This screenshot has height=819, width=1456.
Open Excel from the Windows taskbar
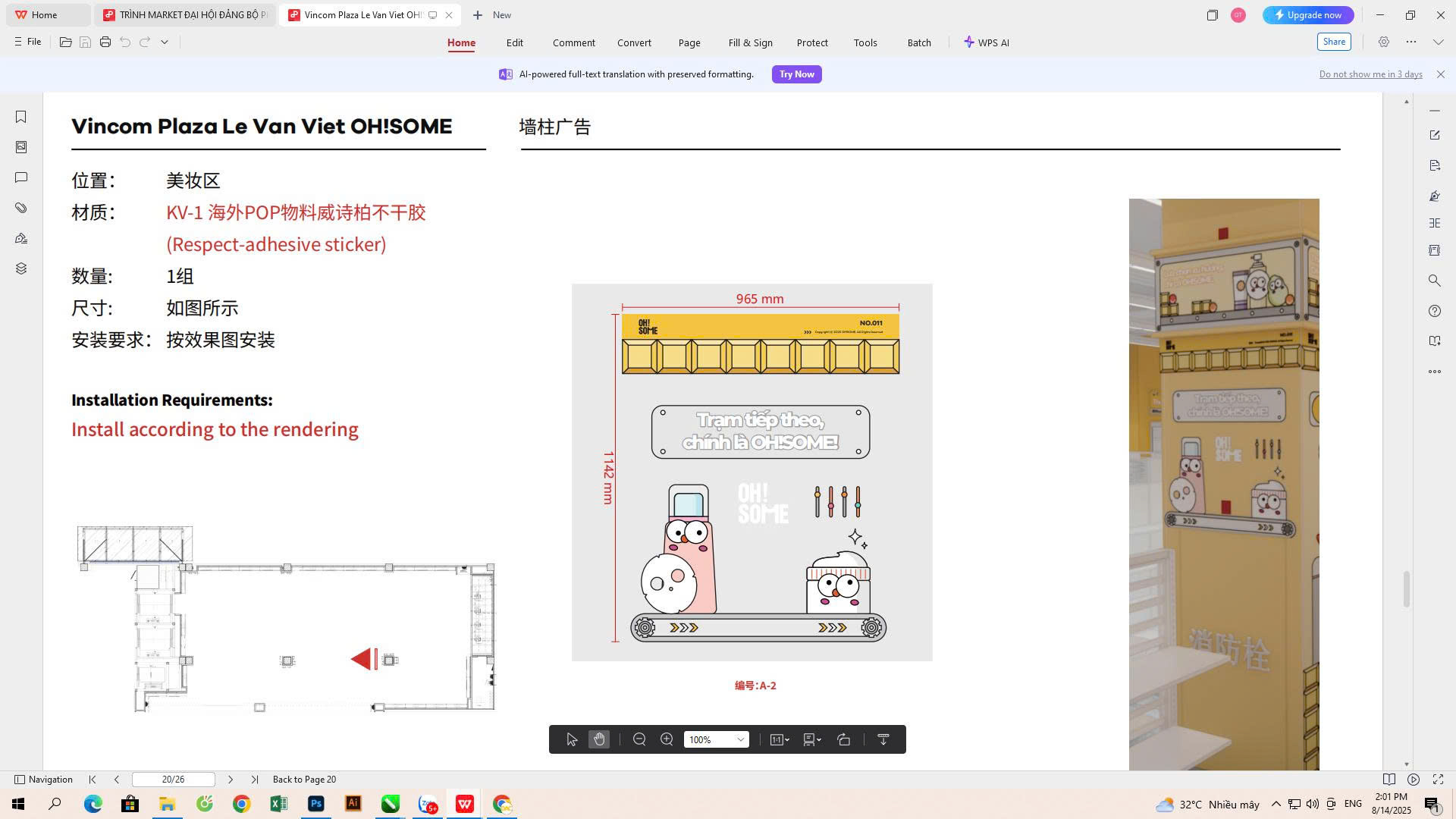(x=278, y=804)
